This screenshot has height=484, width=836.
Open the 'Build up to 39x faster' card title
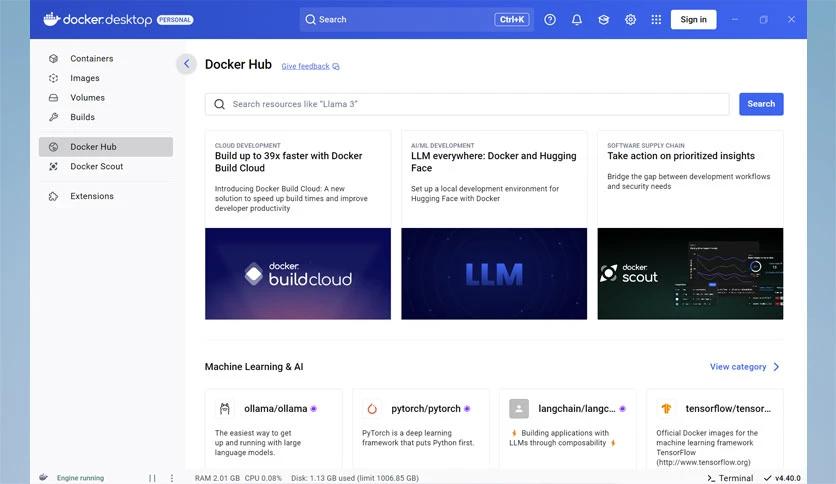[x=288, y=162]
